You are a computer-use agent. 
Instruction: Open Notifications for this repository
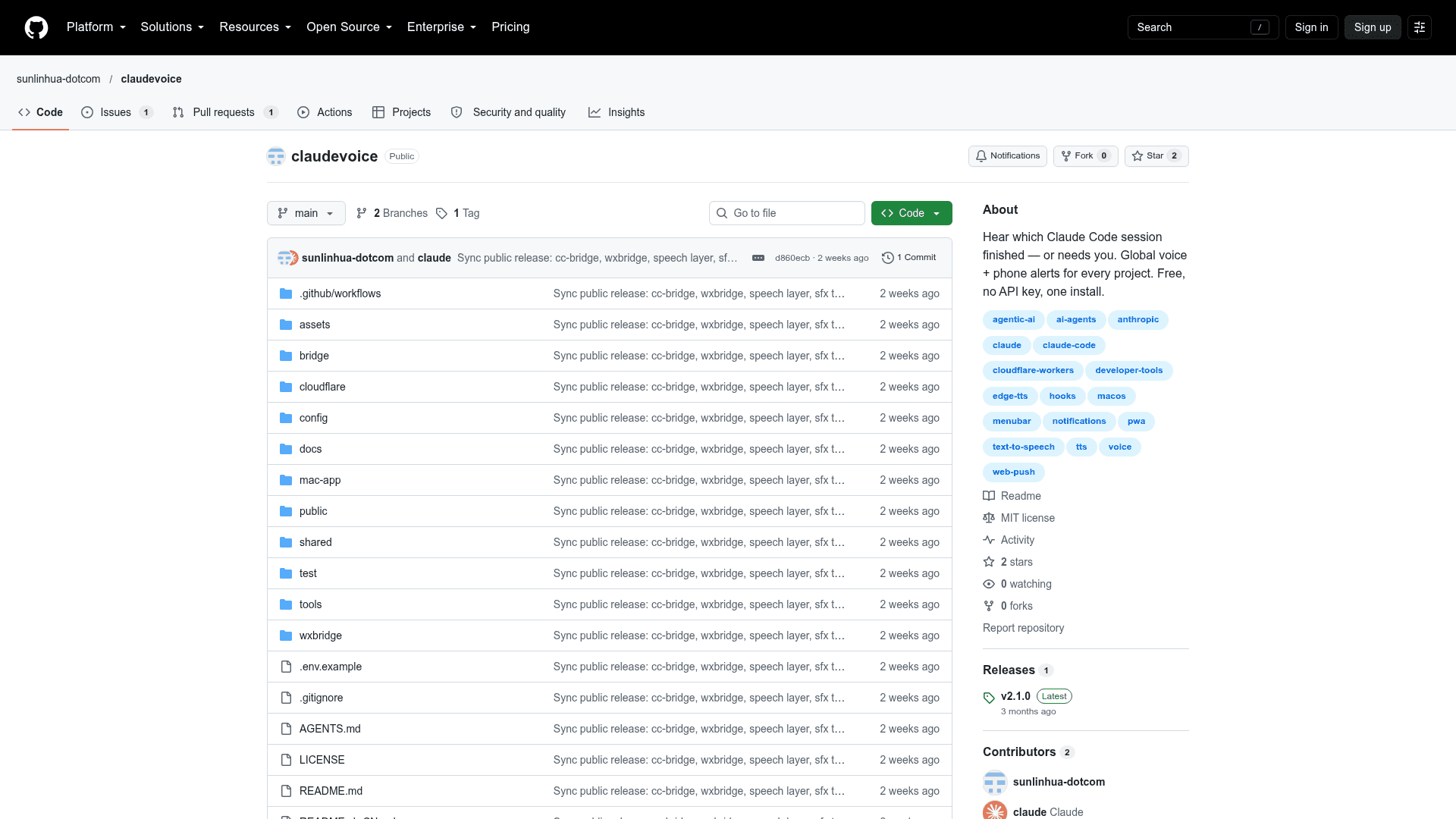tap(1008, 156)
